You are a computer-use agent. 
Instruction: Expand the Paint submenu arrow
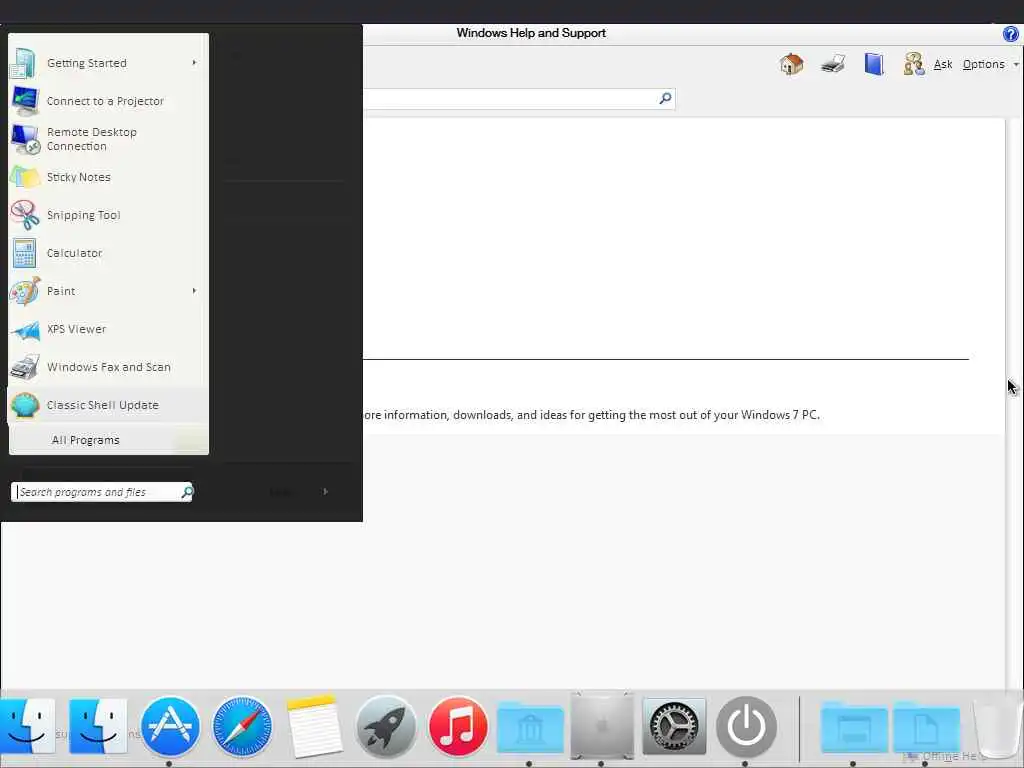click(x=194, y=291)
